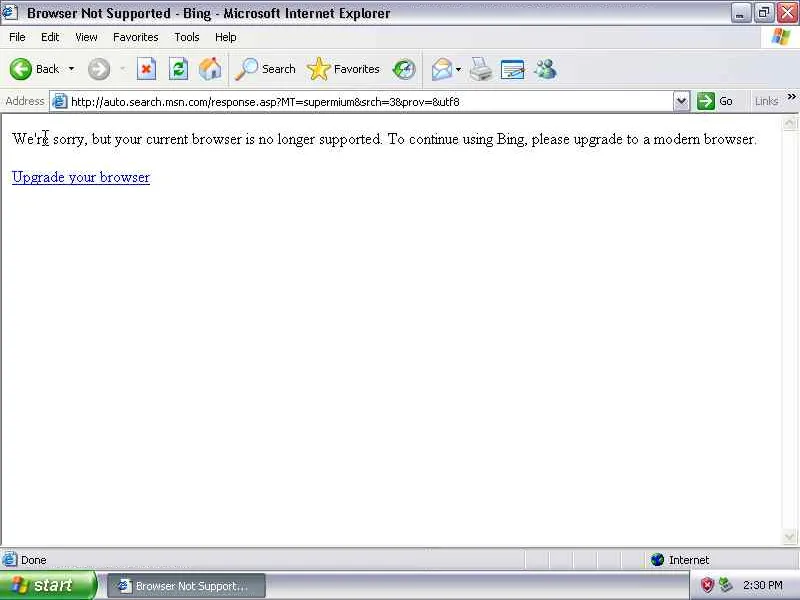Image resolution: width=800 pixels, height=600 pixels.
Task: Open the Windows start menu
Action: [x=48, y=585]
